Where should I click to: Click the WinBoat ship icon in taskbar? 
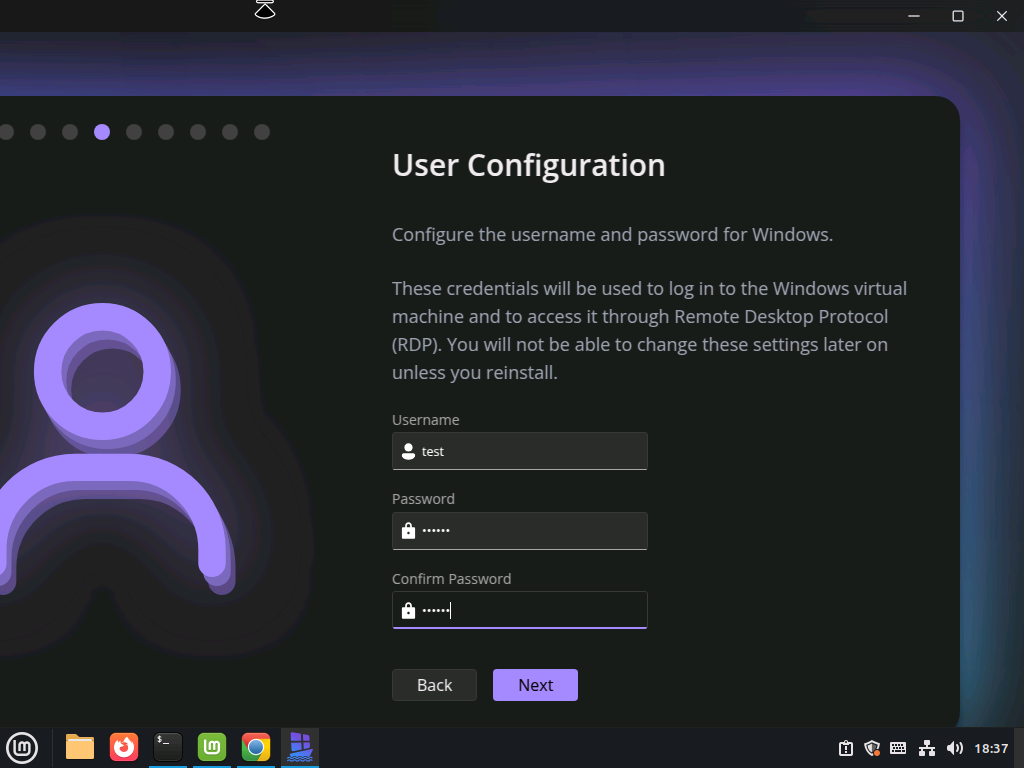300,747
